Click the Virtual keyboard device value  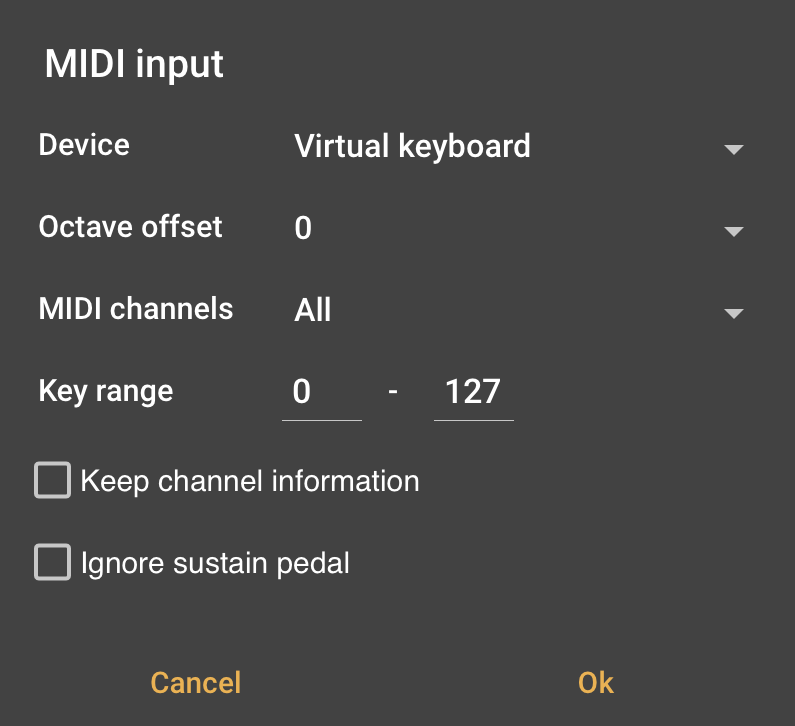[x=412, y=147]
